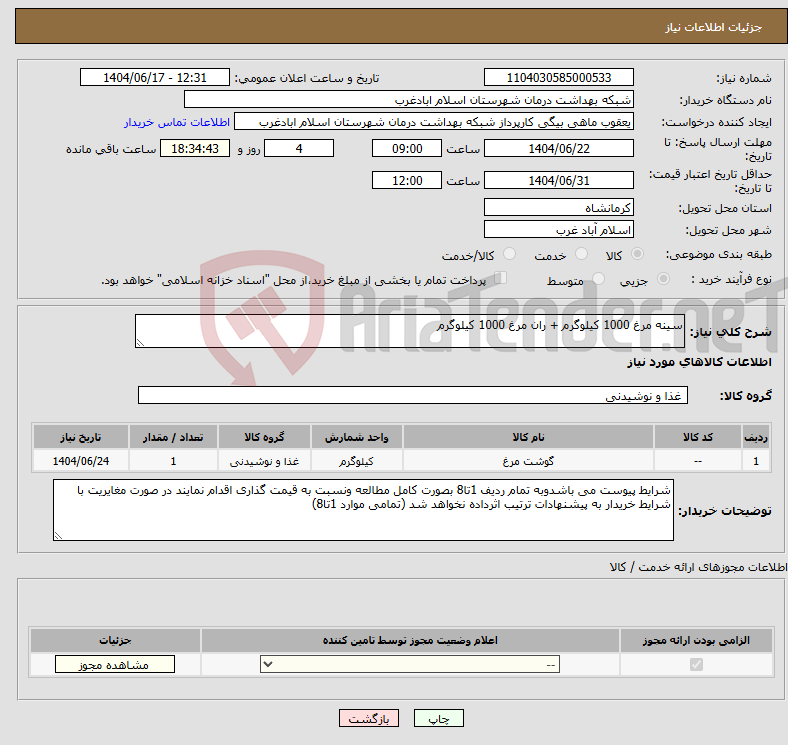The width and height of the screenshot is (788, 745).
Task: Click the تعداد / مقدار column header
Action: click(x=173, y=437)
